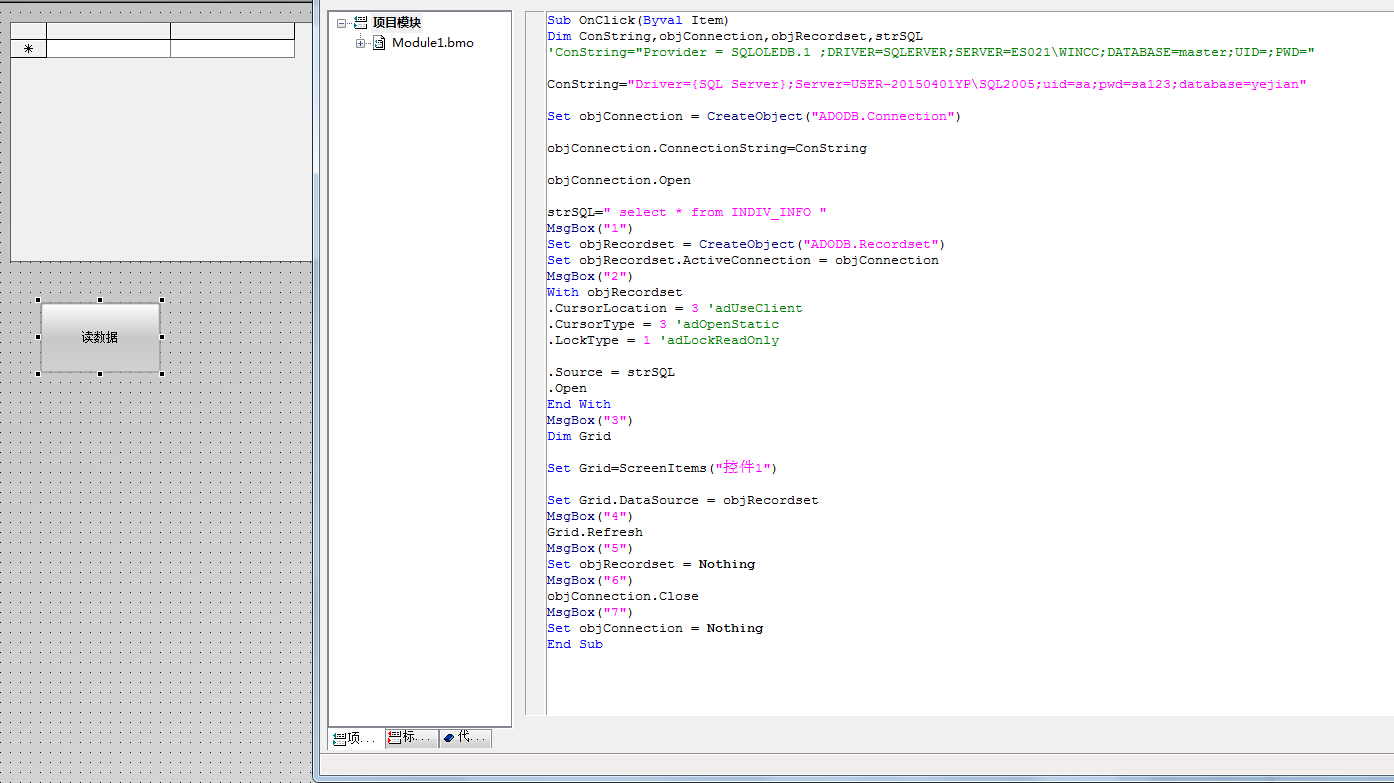Viewport: 1394px width, 783px height.
Task: Click the .CursorType = 3 line
Action: click(663, 324)
